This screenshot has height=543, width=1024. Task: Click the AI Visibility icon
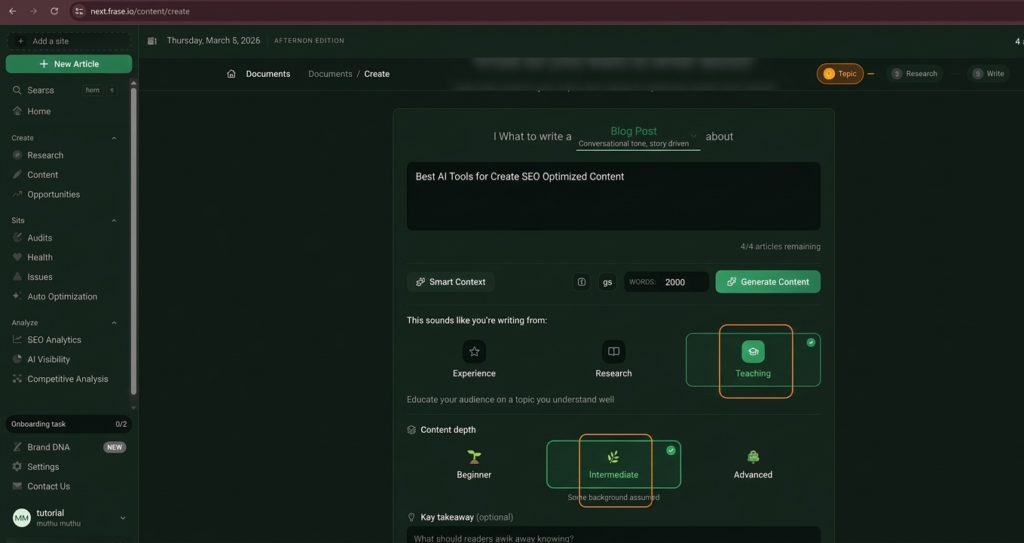(18, 359)
